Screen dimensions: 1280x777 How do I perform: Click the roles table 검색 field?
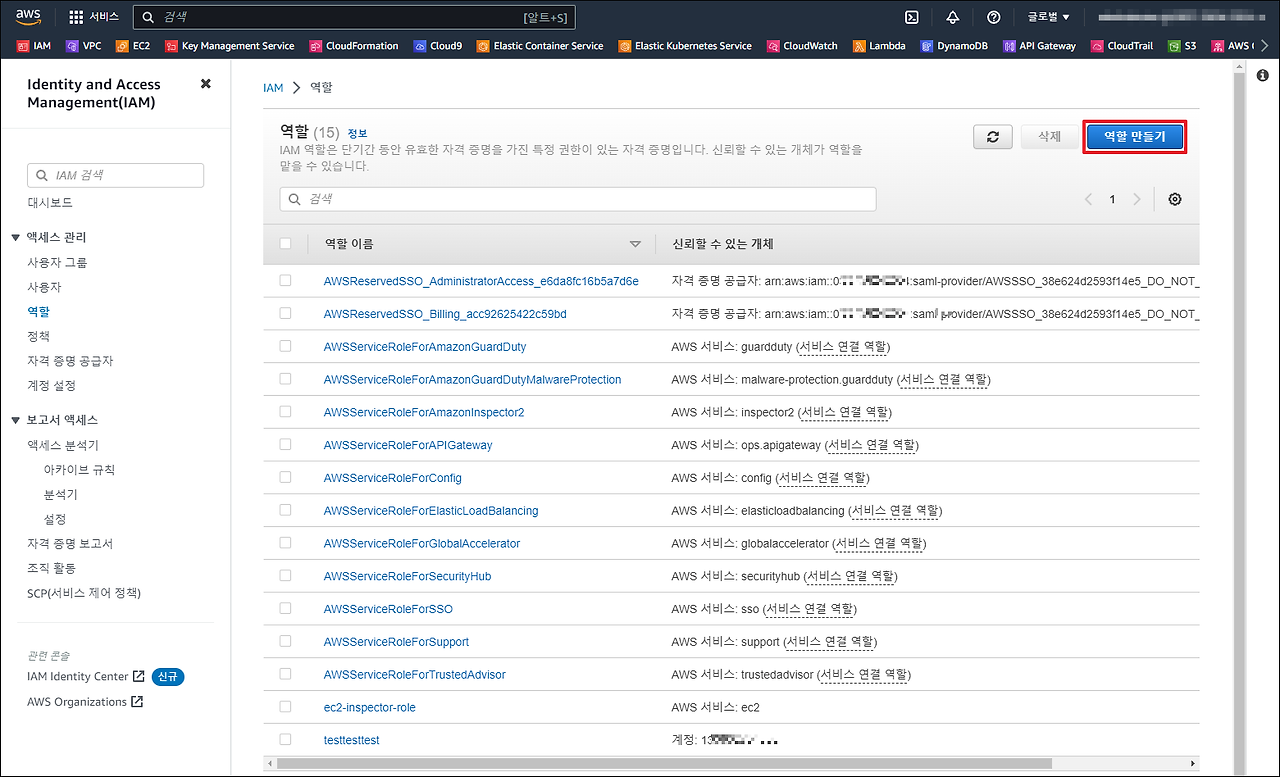578,199
